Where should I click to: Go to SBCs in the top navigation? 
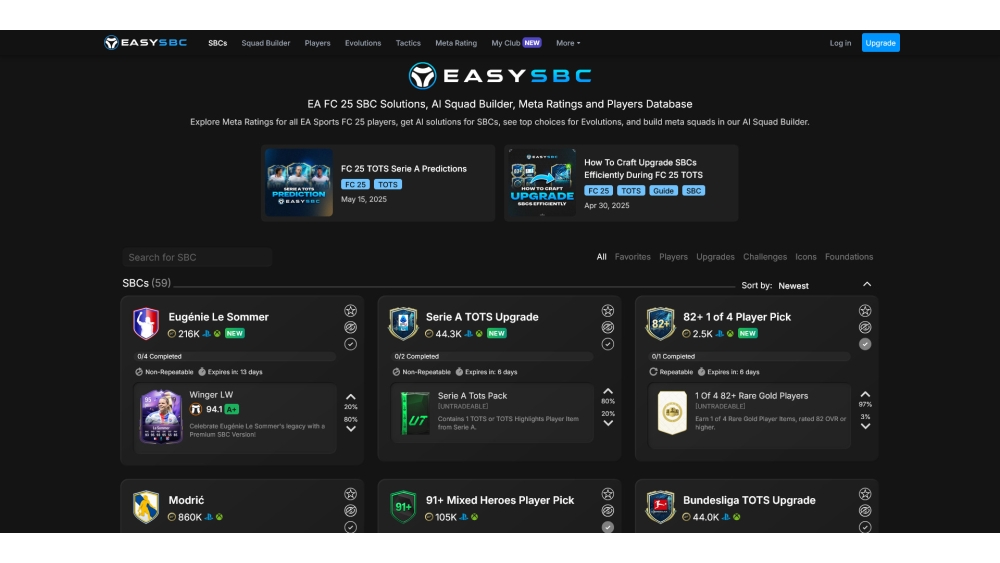coord(217,43)
